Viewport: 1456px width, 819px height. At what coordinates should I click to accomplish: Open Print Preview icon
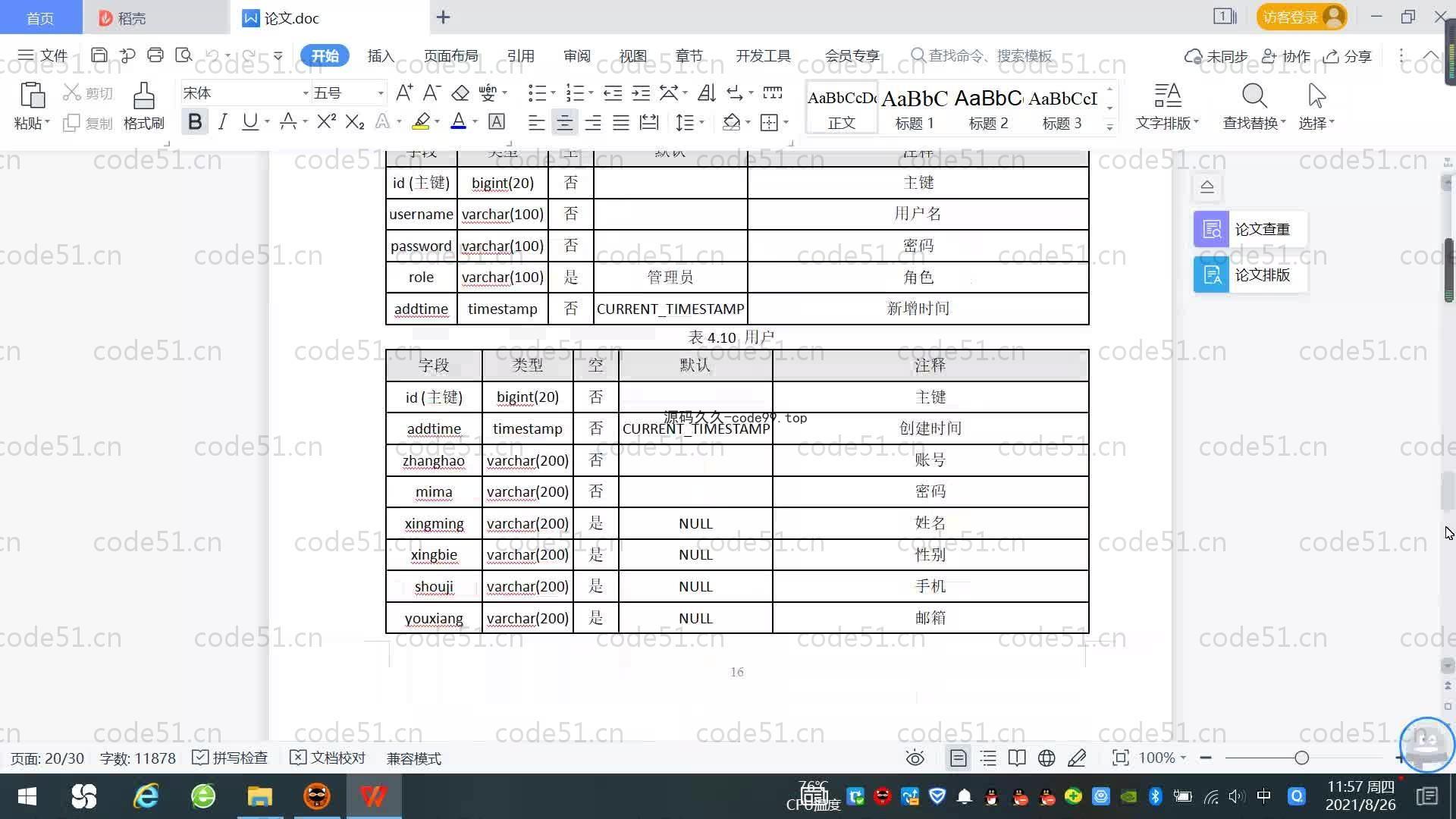(x=184, y=55)
